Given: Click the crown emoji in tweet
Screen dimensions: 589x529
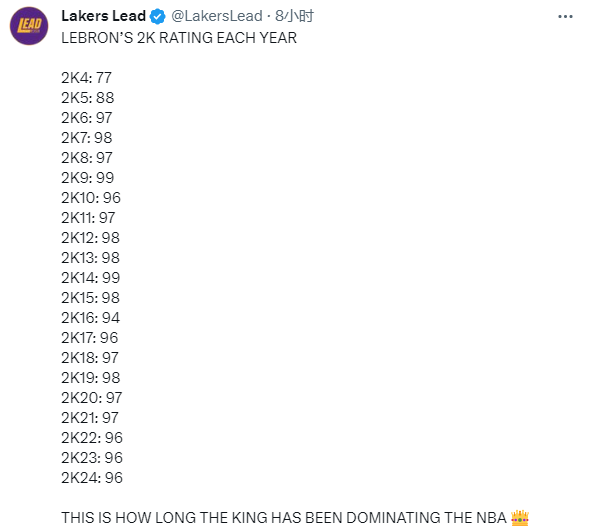Looking at the screenshot, I should tap(520, 518).
